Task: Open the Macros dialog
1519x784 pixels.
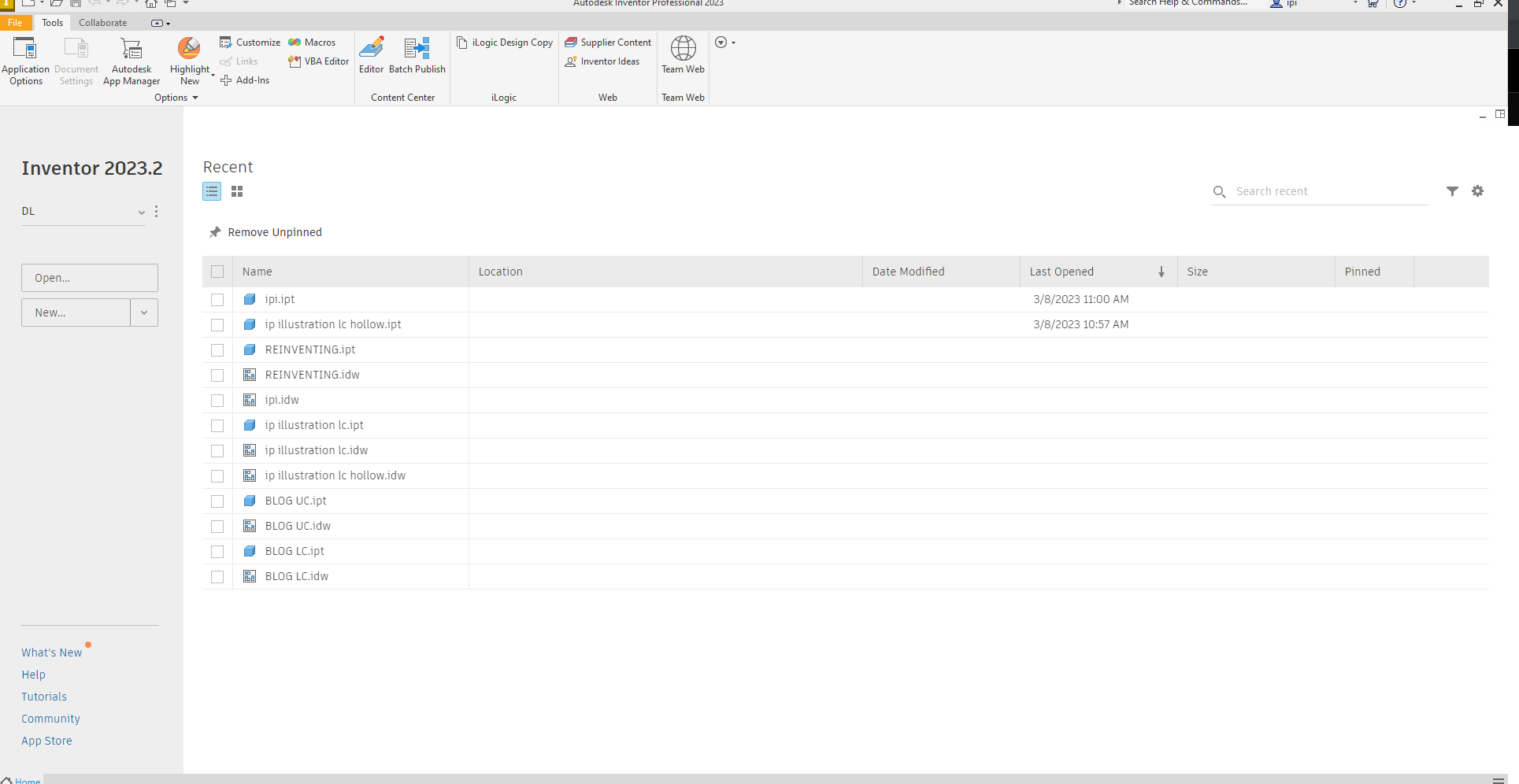Action: (x=312, y=42)
